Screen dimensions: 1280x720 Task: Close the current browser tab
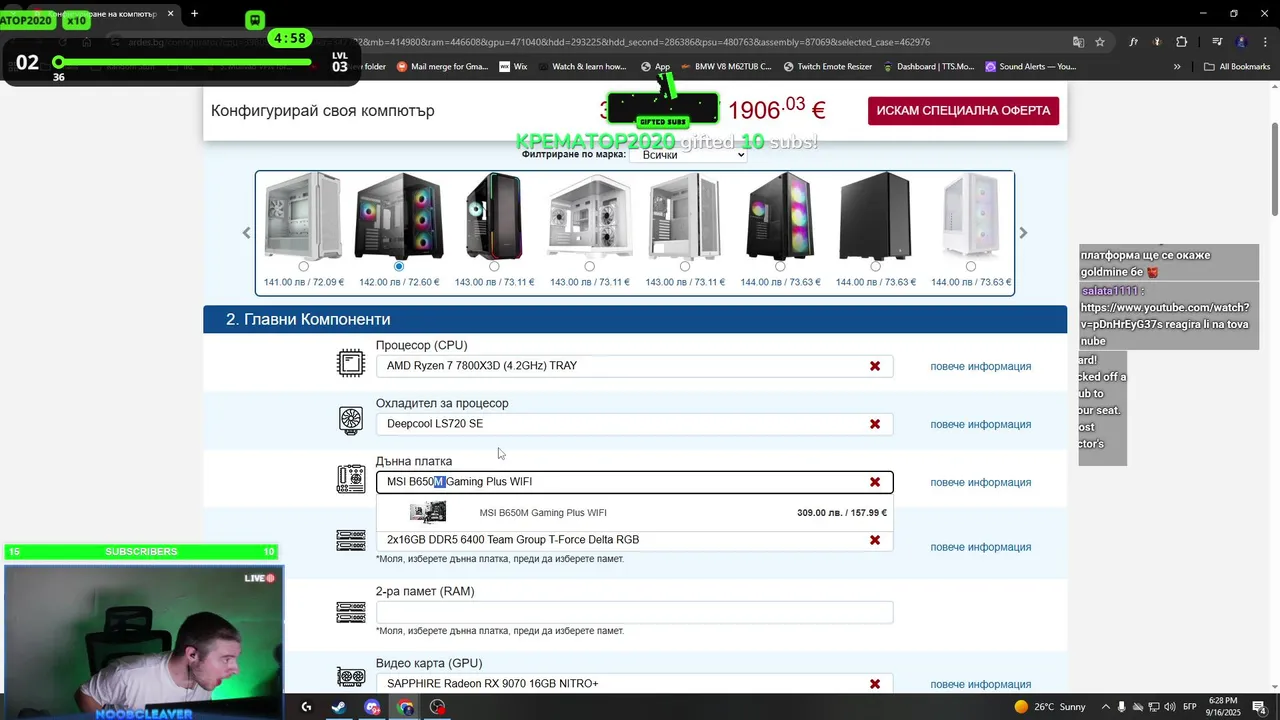171,14
